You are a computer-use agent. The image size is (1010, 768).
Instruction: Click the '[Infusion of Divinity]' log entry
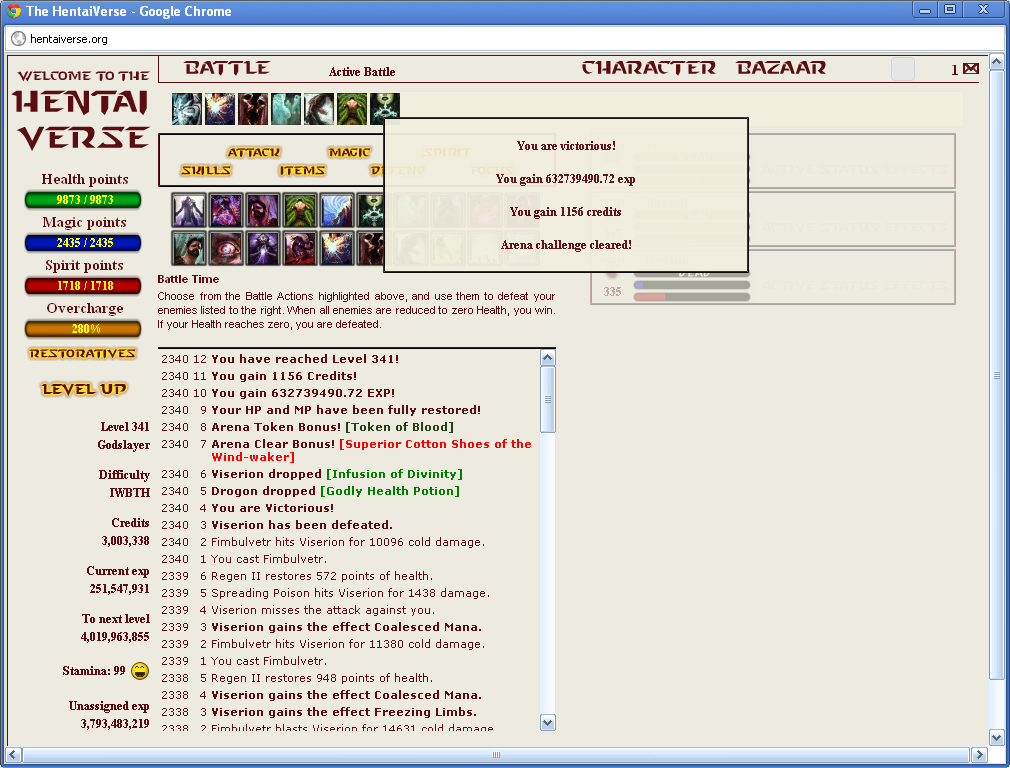click(394, 474)
